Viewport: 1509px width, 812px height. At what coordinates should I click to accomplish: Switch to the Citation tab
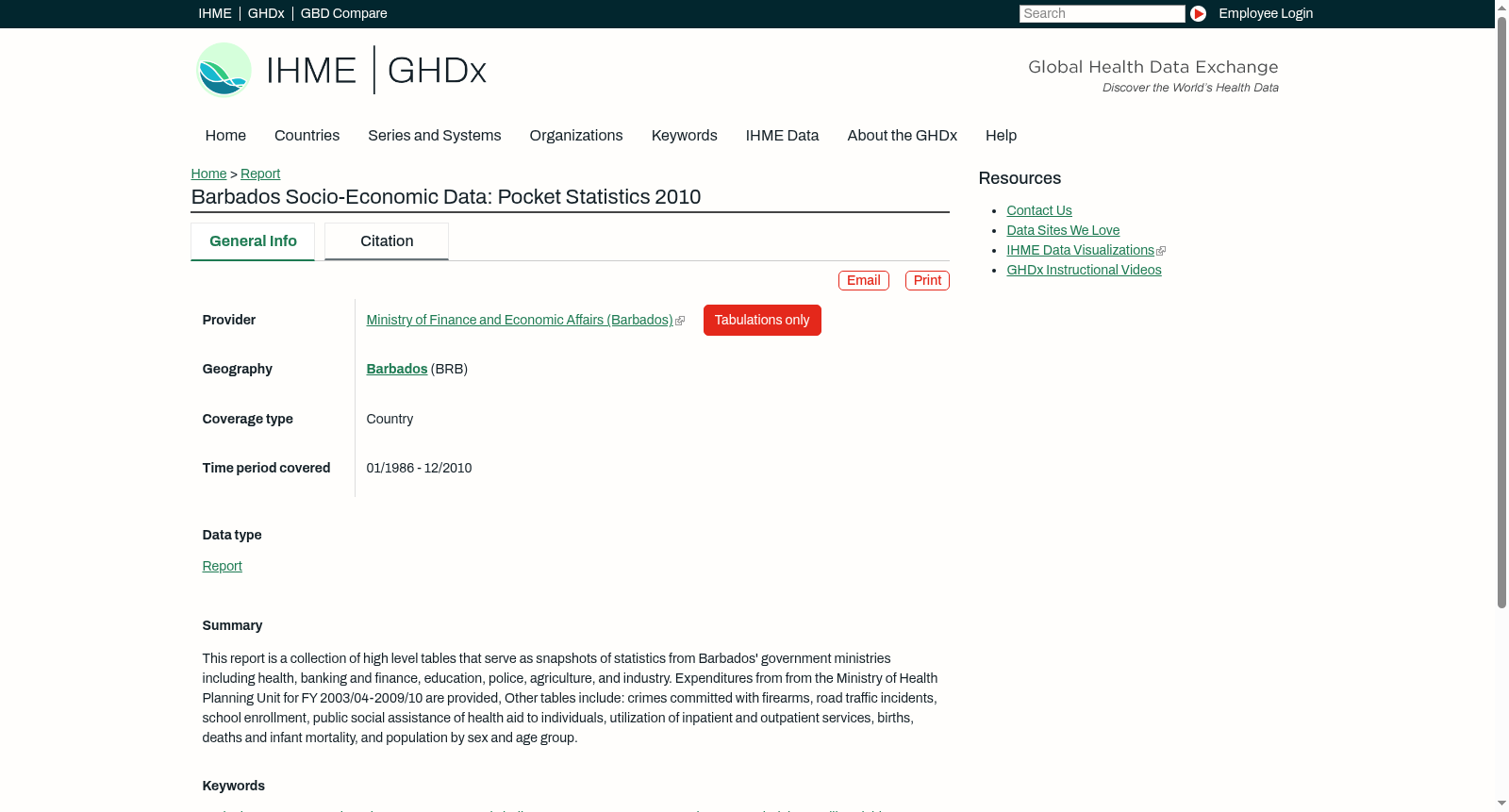click(387, 241)
